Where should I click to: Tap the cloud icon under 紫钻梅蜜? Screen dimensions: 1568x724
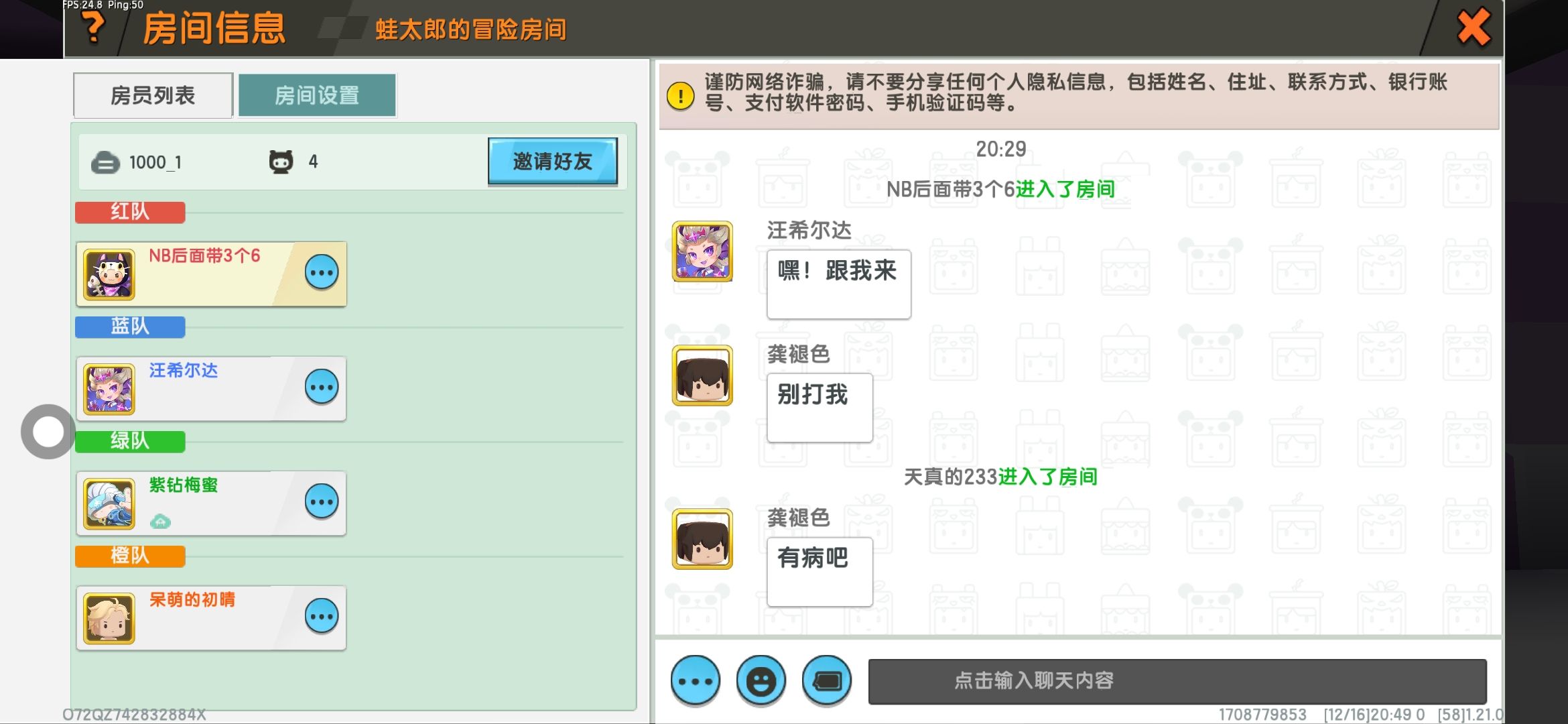[x=160, y=521]
